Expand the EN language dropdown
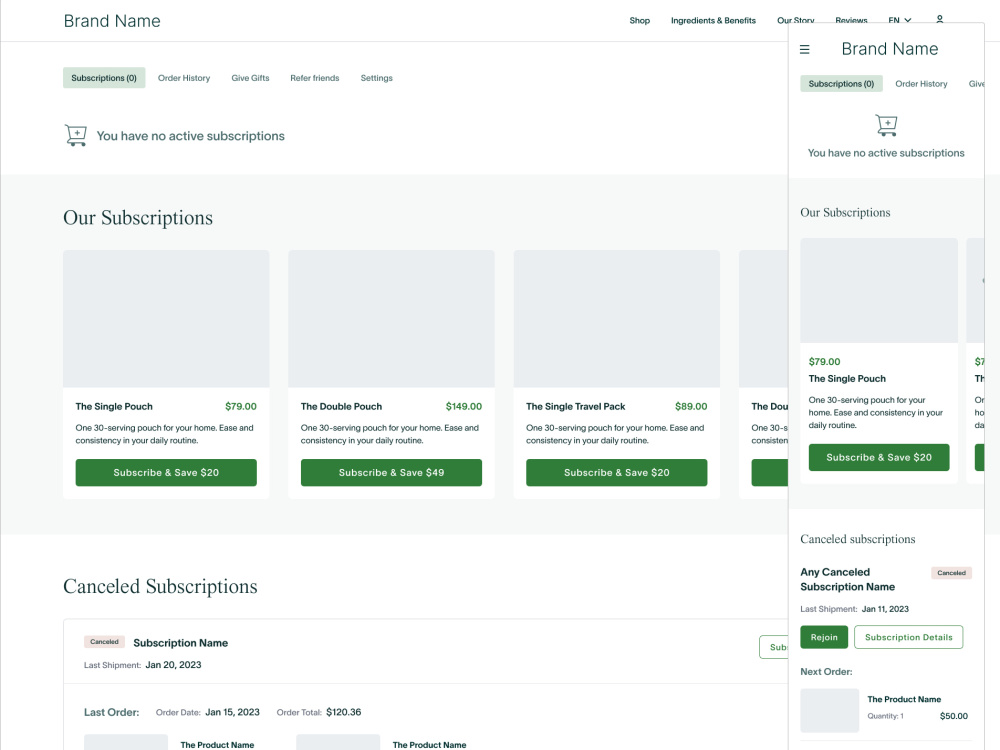The image size is (1000, 750). coord(900,20)
